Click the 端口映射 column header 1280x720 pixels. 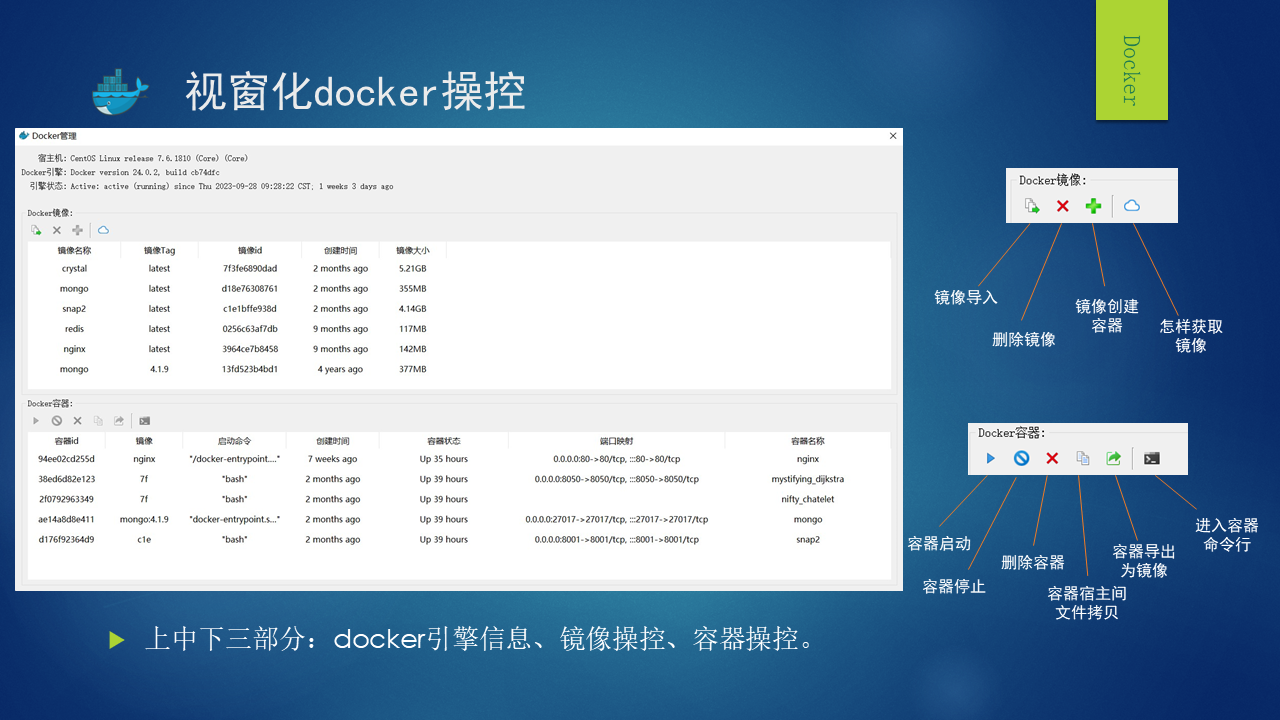tap(617, 441)
